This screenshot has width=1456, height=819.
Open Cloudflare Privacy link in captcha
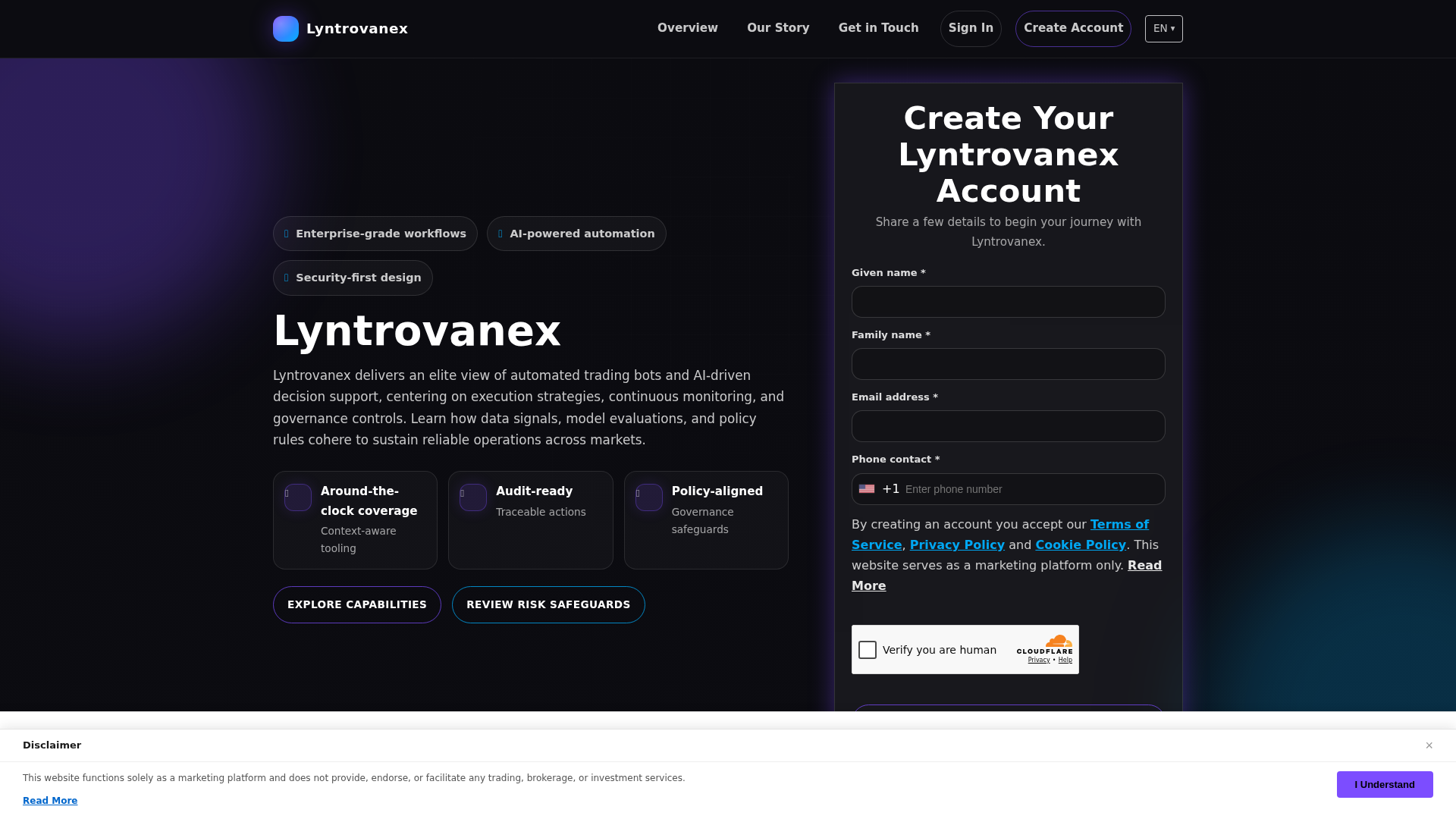[x=1039, y=660]
